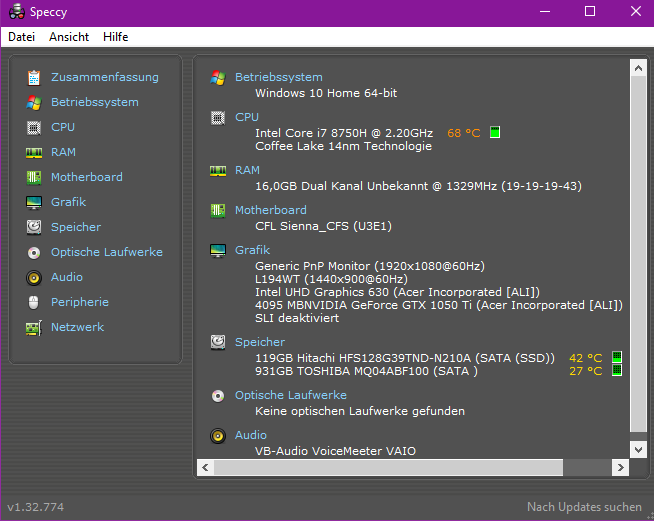Click the Audio heading link in summary

pyautogui.click(x=251, y=435)
